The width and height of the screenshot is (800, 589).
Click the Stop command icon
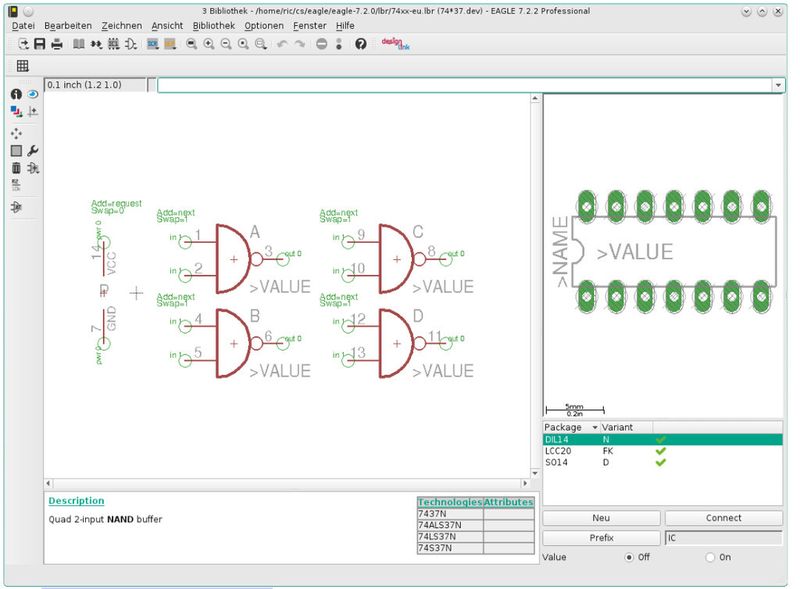click(x=321, y=44)
